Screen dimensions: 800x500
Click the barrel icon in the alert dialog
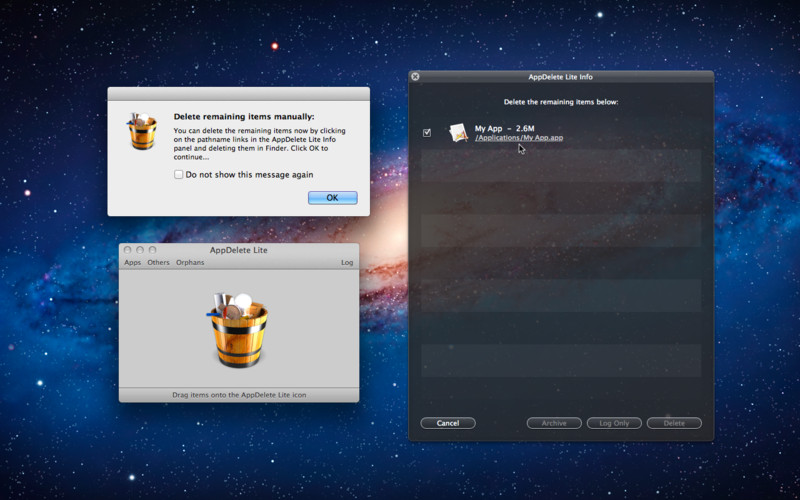point(141,131)
